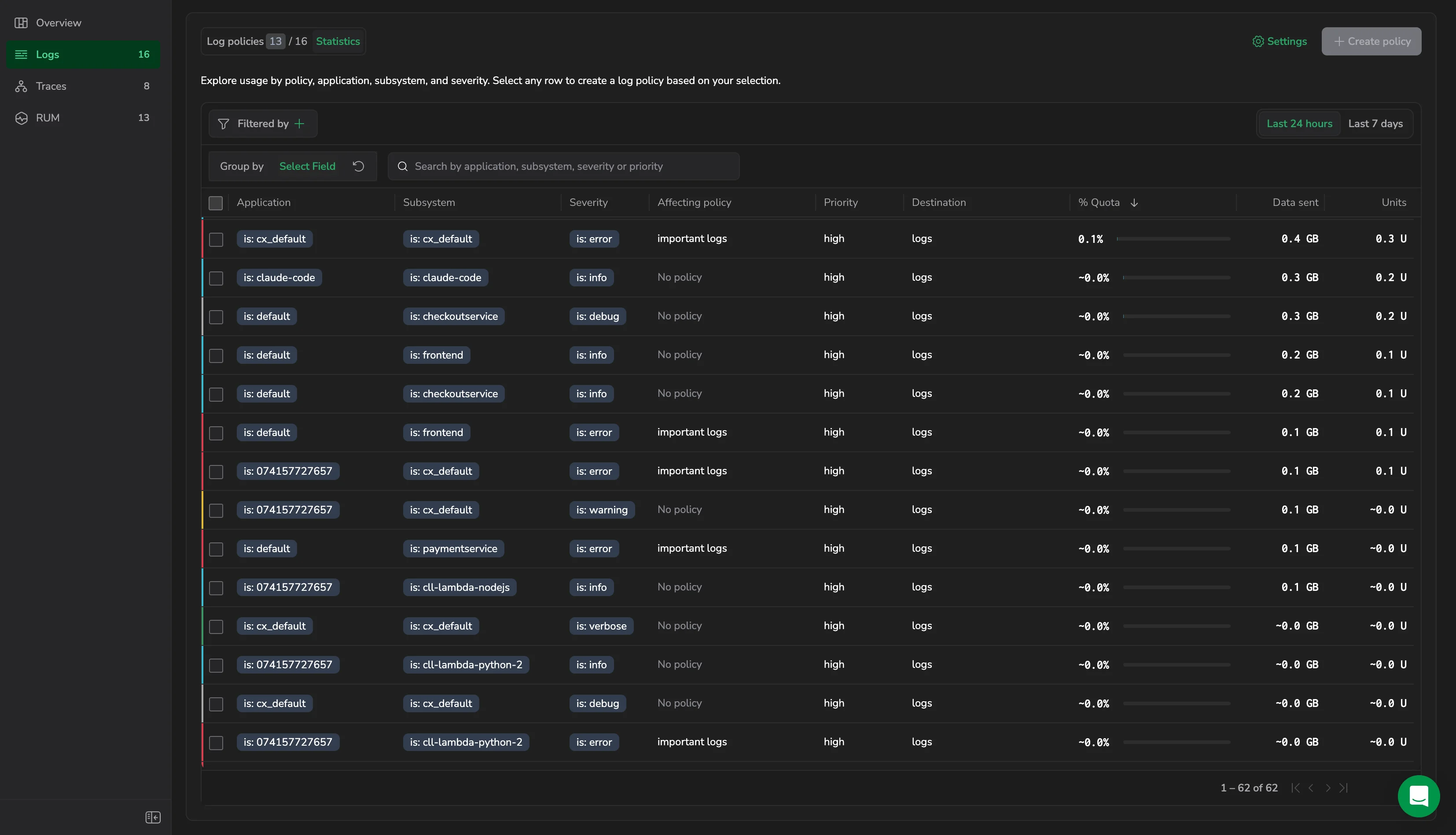
Task: Click quota bar for cx_default error row
Action: pyautogui.click(x=1173, y=238)
